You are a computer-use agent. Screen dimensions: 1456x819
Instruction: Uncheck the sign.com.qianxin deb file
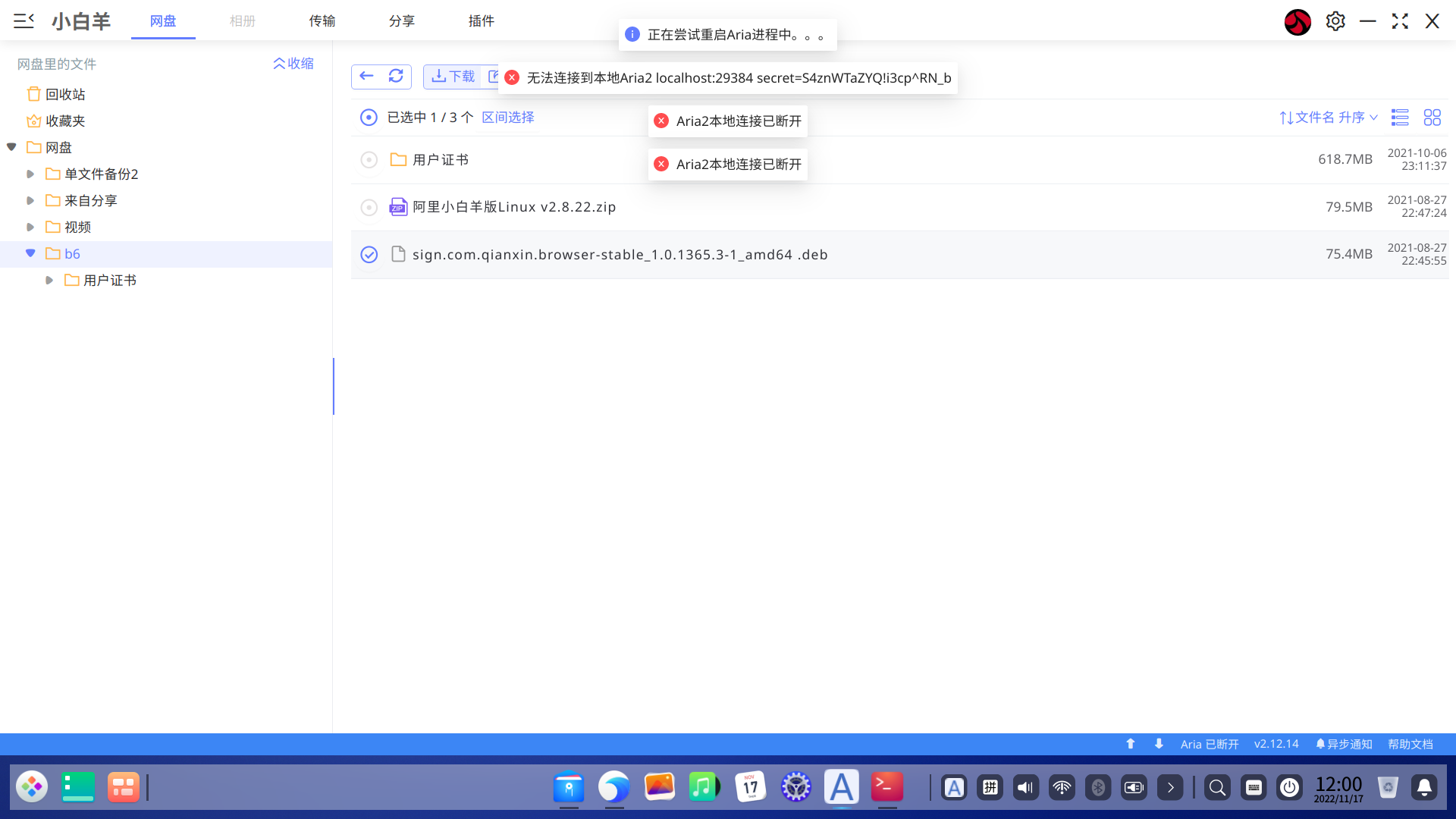point(369,255)
